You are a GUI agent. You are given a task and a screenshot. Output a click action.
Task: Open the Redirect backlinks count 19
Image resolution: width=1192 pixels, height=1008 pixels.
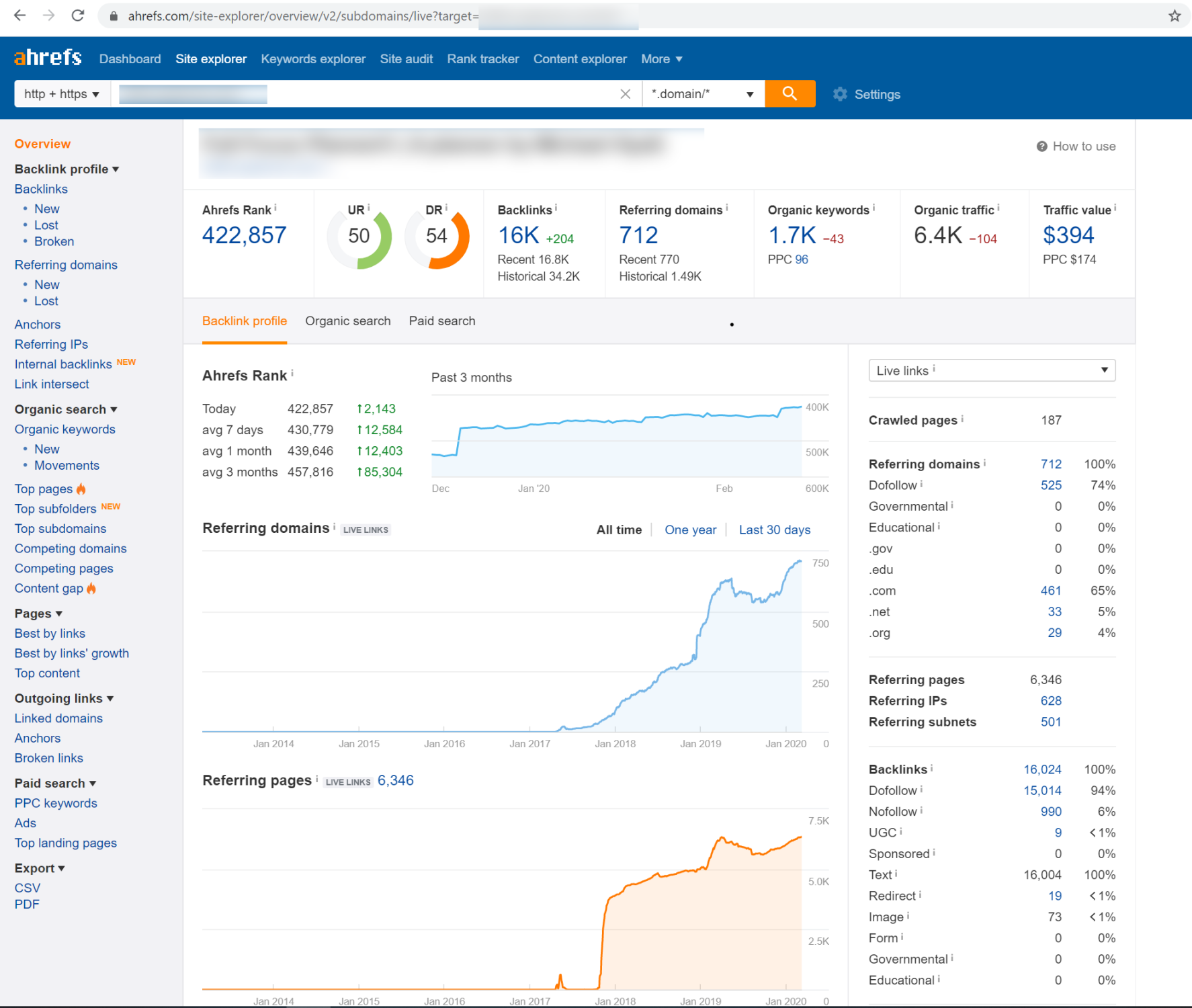1055,896
